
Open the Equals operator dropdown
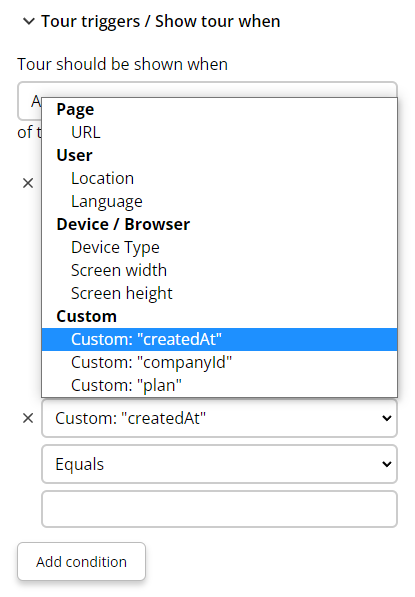pyautogui.click(x=219, y=464)
